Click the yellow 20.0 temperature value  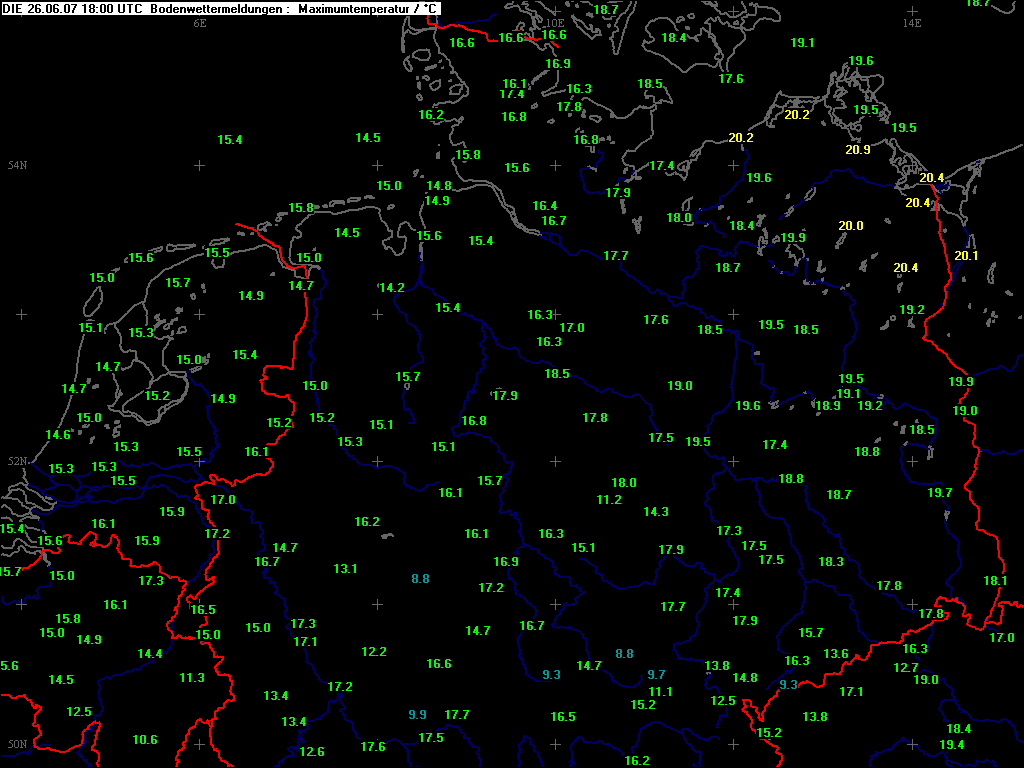pyautogui.click(x=850, y=226)
